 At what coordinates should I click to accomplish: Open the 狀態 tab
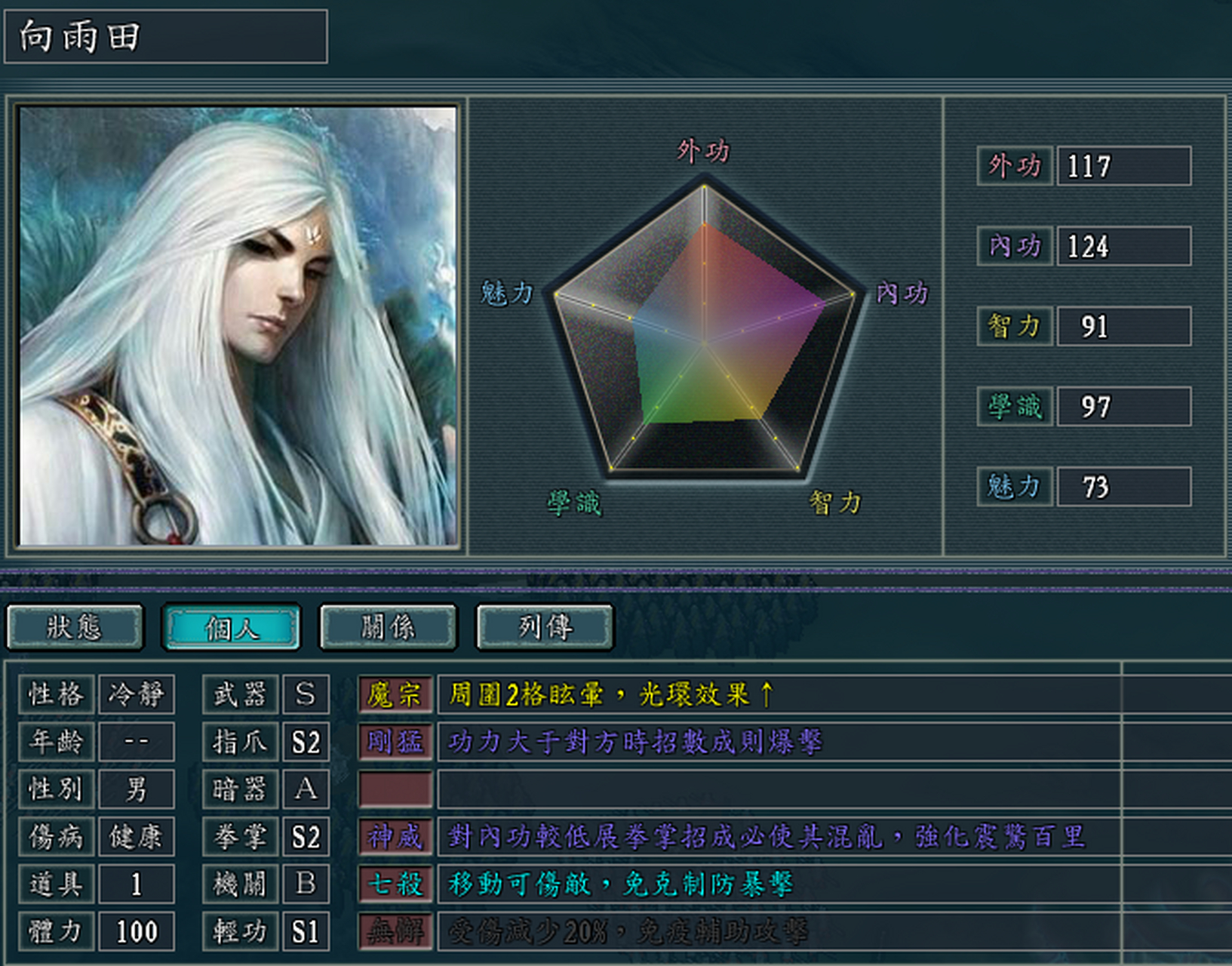pos(75,626)
